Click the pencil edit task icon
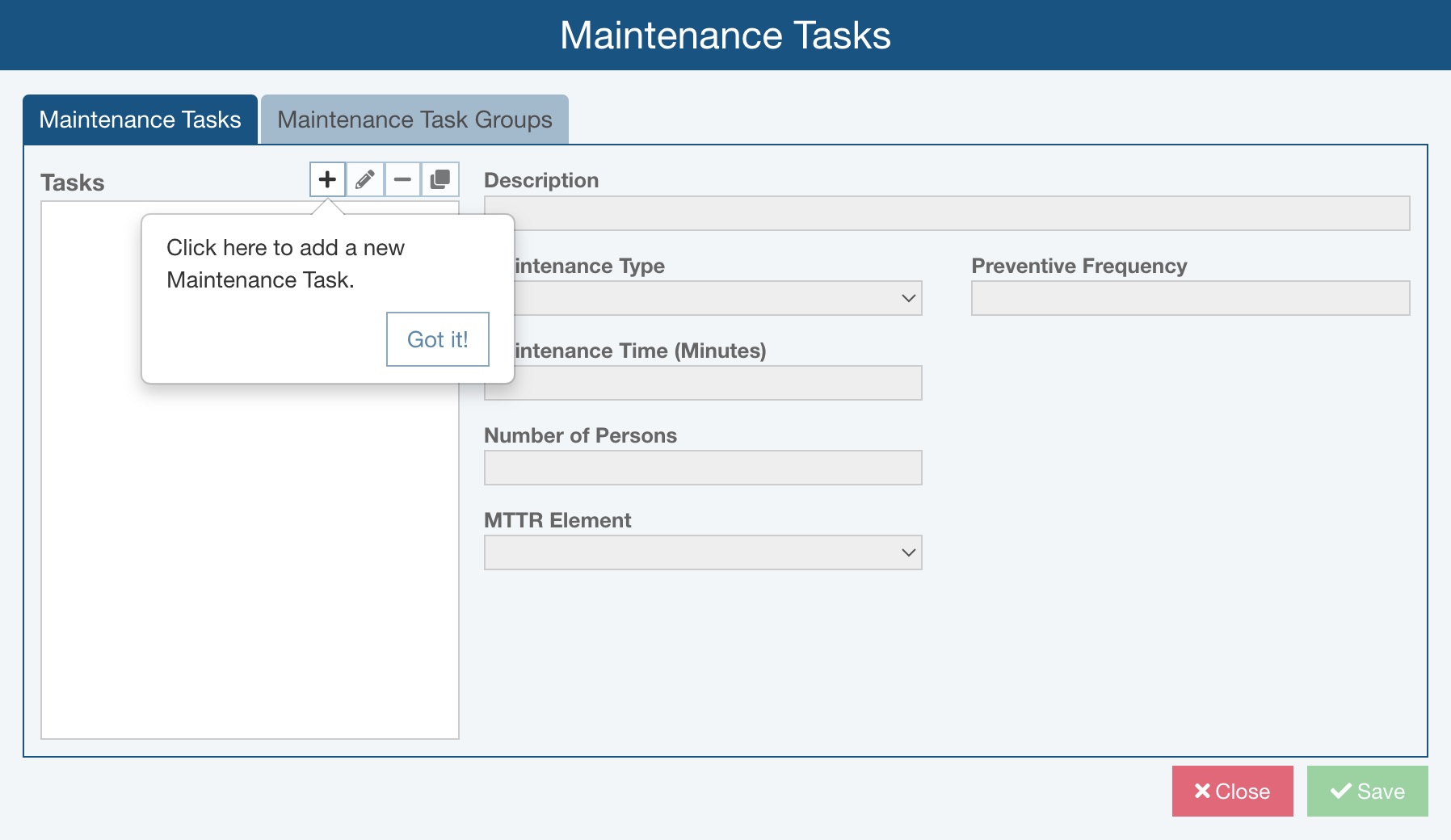Screen dimensions: 1451x840 [364, 179]
